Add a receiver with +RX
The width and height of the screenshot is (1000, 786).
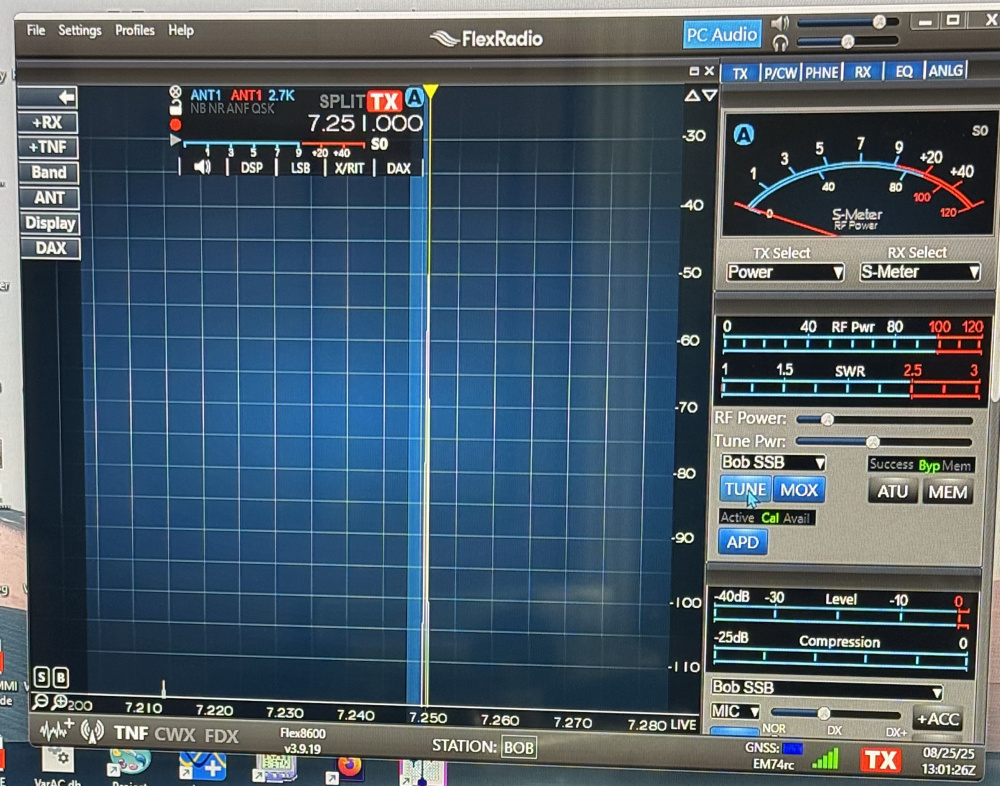48,122
